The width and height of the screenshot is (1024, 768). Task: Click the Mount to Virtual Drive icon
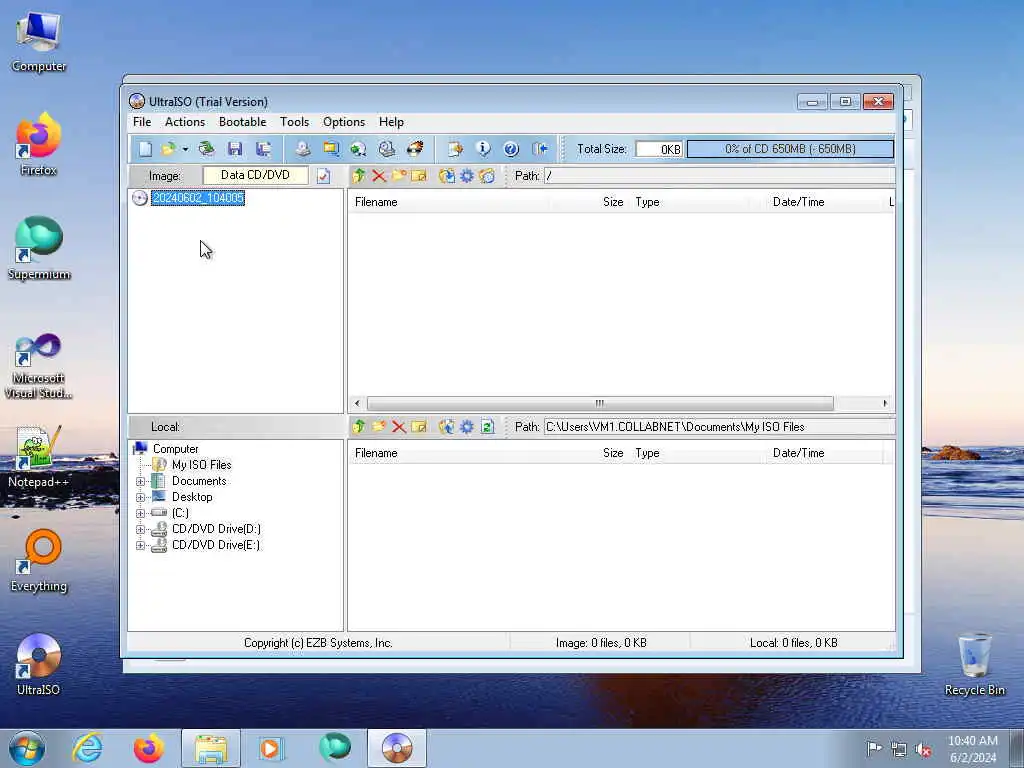tap(387, 149)
